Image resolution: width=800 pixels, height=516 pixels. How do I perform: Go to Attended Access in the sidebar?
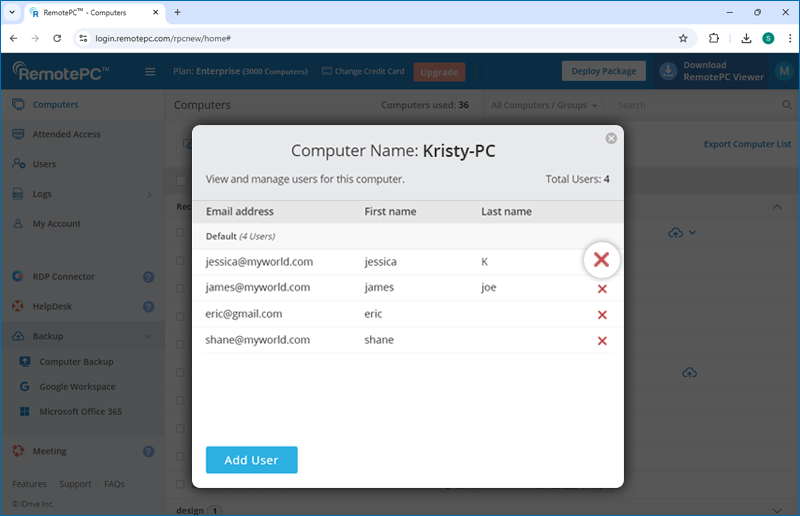66,134
